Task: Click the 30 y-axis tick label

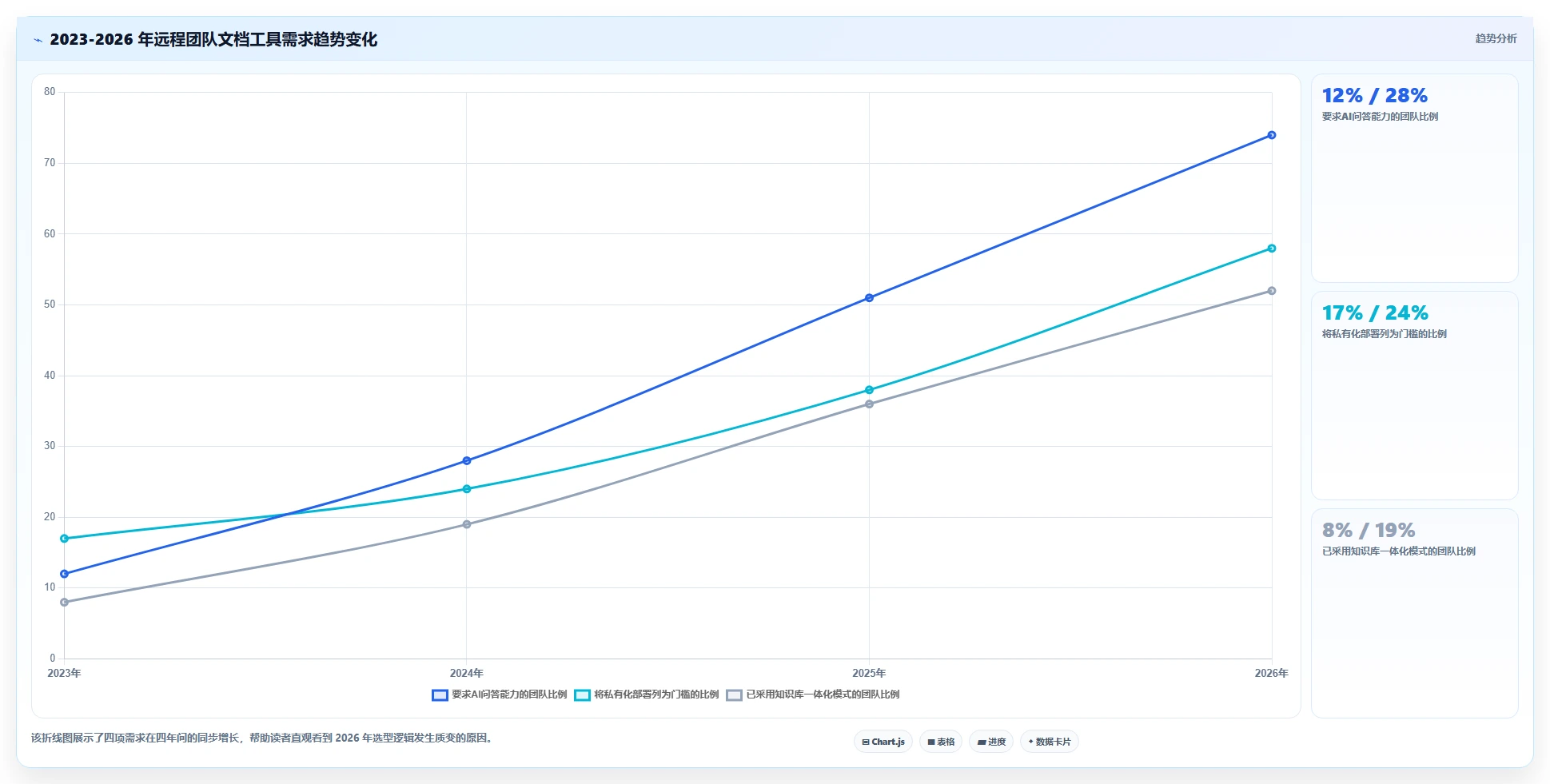Action: pos(50,446)
